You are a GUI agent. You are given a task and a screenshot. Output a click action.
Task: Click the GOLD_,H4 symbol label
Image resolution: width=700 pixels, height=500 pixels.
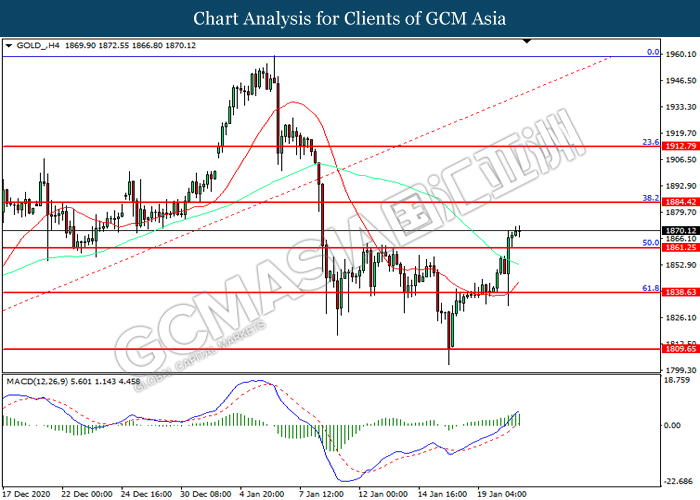click(x=38, y=46)
